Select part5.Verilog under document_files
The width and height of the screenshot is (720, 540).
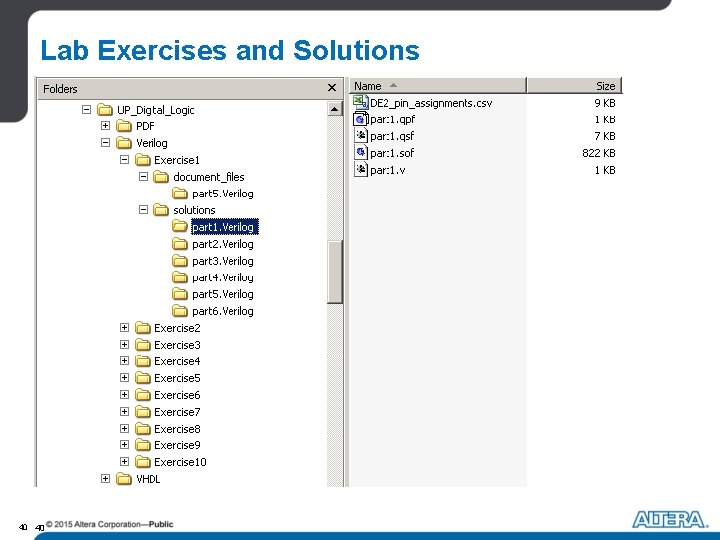223,193
